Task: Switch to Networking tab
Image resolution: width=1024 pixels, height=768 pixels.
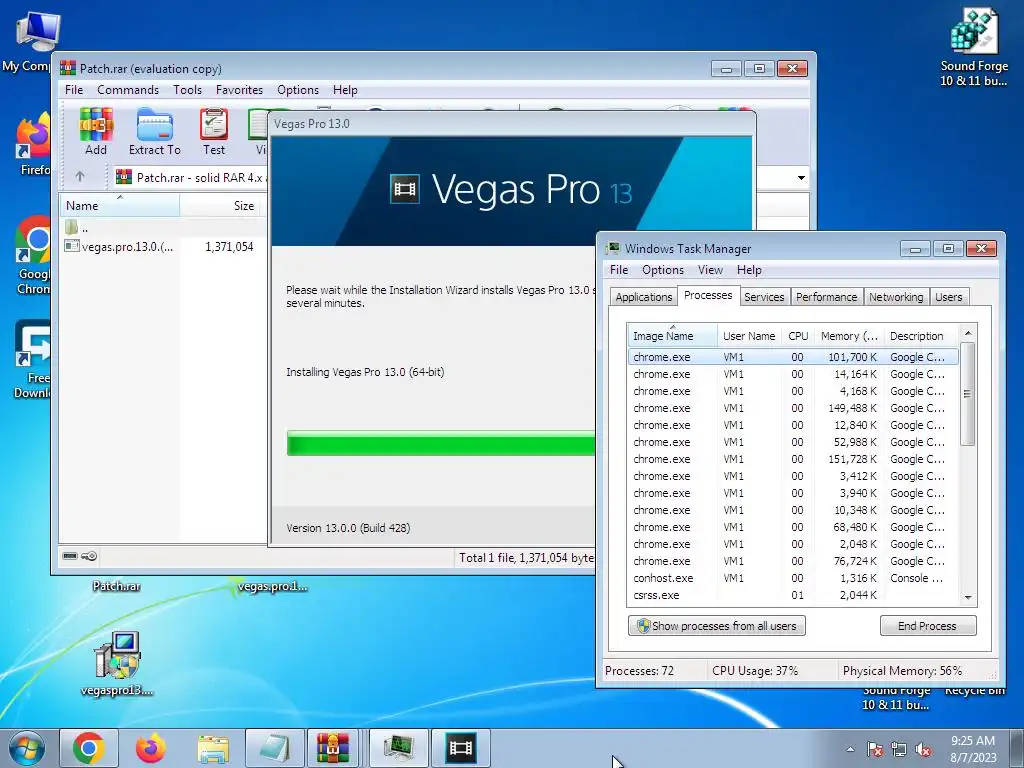Action: (896, 296)
